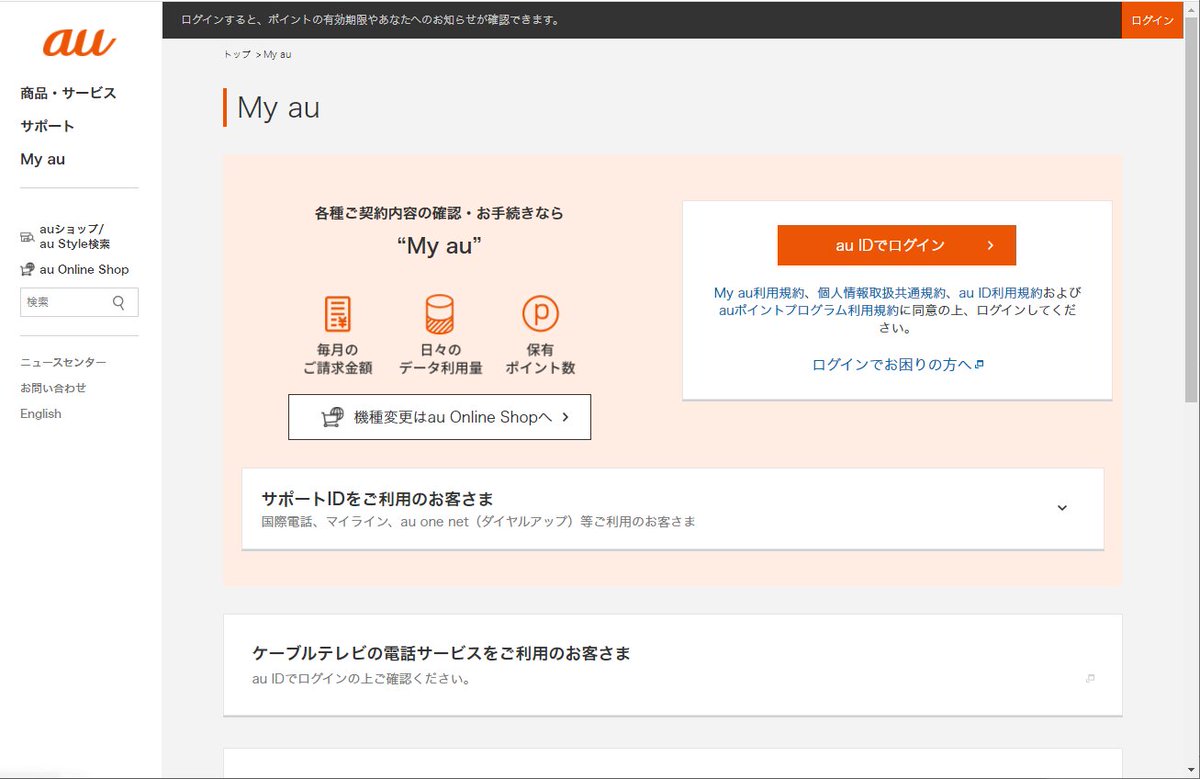Image resolution: width=1200 pixels, height=779 pixels.
Task: Open ケーブルテレビの電話サービスをご利用のお客さま card
Action: point(673,665)
